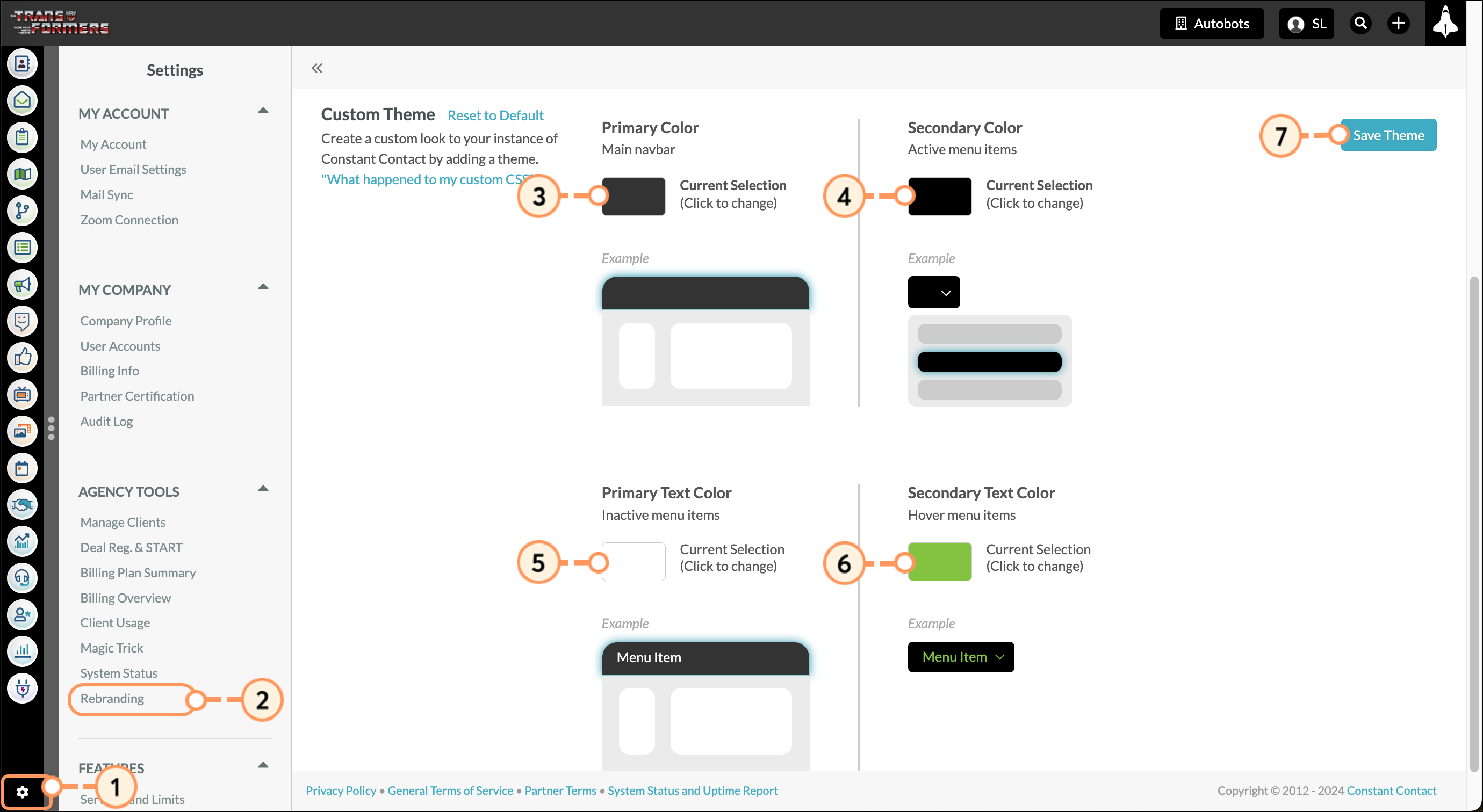
Task: Change the white Primary Text Color swatch
Action: (x=633, y=562)
